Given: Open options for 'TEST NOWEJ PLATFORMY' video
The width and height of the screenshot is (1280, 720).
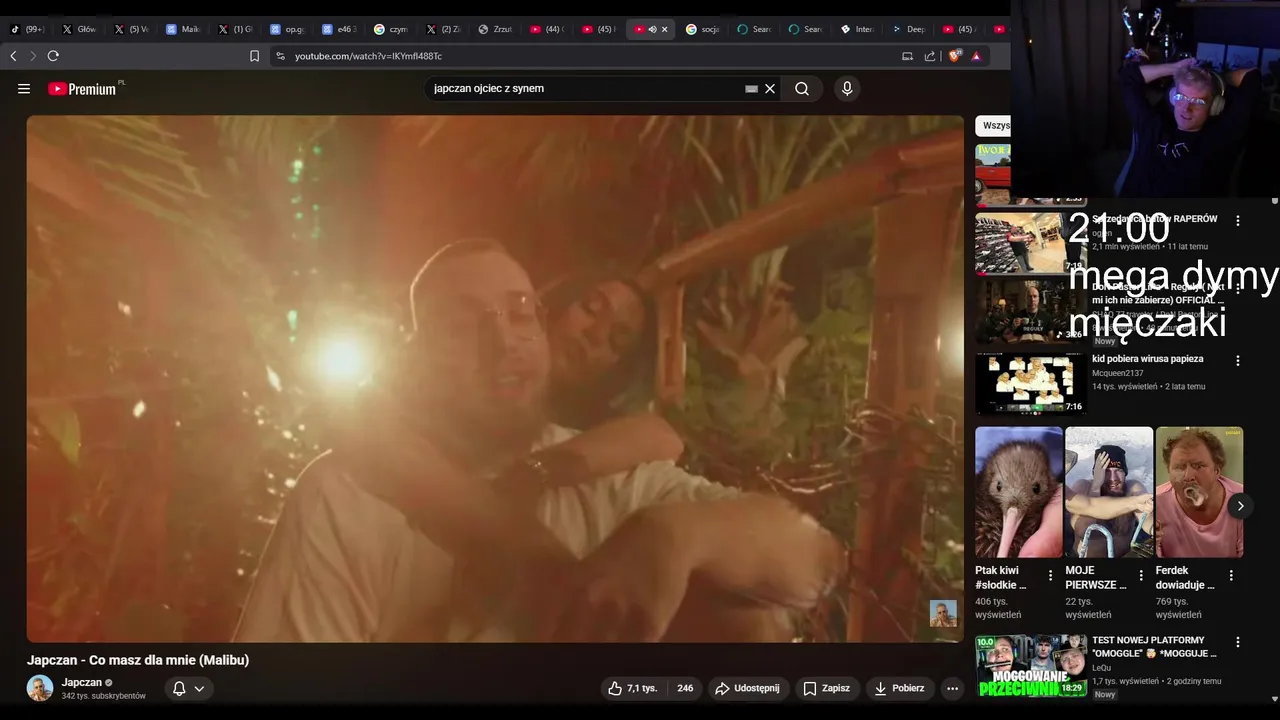Looking at the screenshot, I should (x=1238, y=642).
